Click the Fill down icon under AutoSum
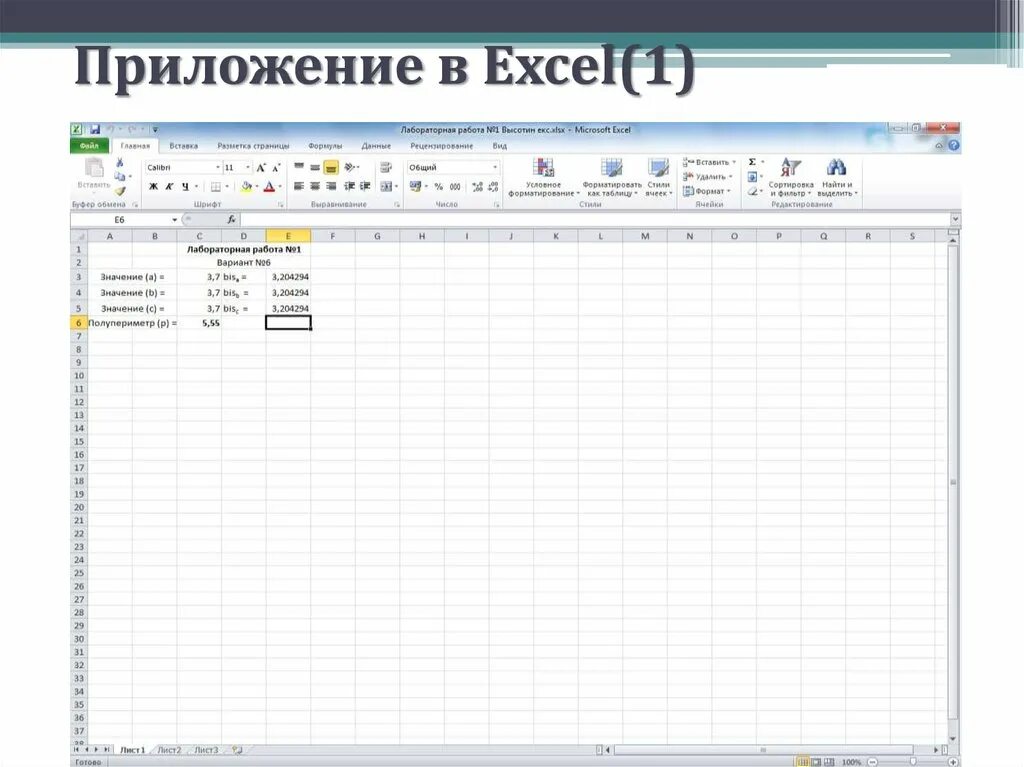The height and width of the screenshot is (767, 1024). [752, 176]
